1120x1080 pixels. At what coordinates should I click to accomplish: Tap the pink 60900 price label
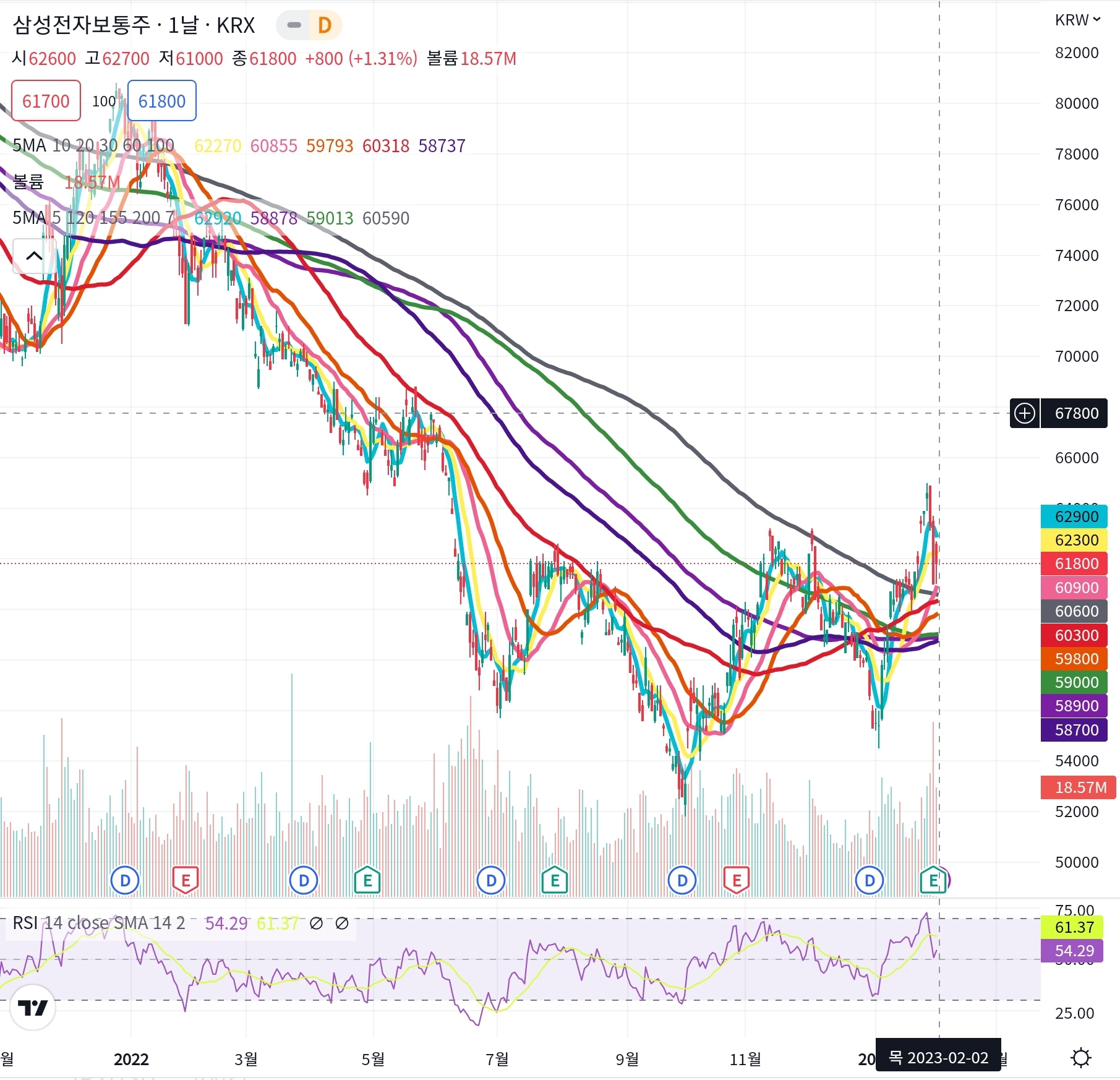pos(1074,588)
